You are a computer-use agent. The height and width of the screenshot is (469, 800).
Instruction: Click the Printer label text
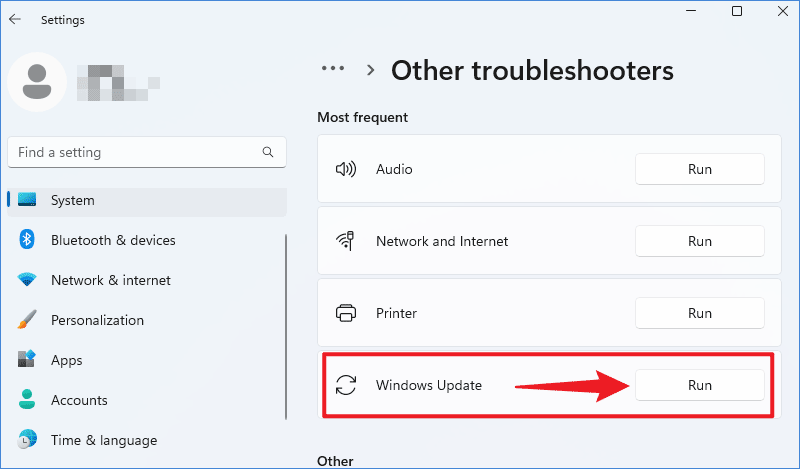pyautogui.click(x=396, y=313)
